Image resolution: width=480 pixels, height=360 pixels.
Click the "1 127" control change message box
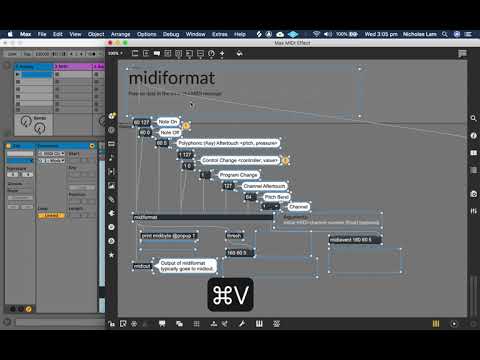pos(185,155)
